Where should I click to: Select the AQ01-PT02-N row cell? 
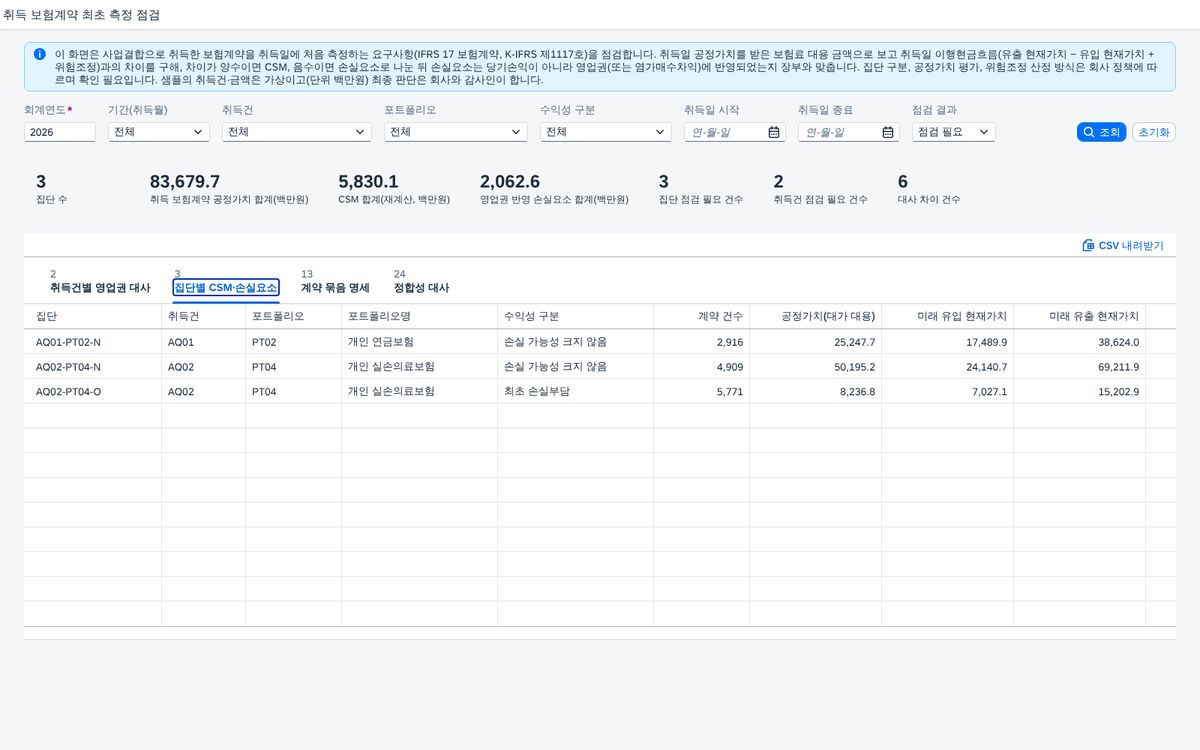[x=93, y=342]
